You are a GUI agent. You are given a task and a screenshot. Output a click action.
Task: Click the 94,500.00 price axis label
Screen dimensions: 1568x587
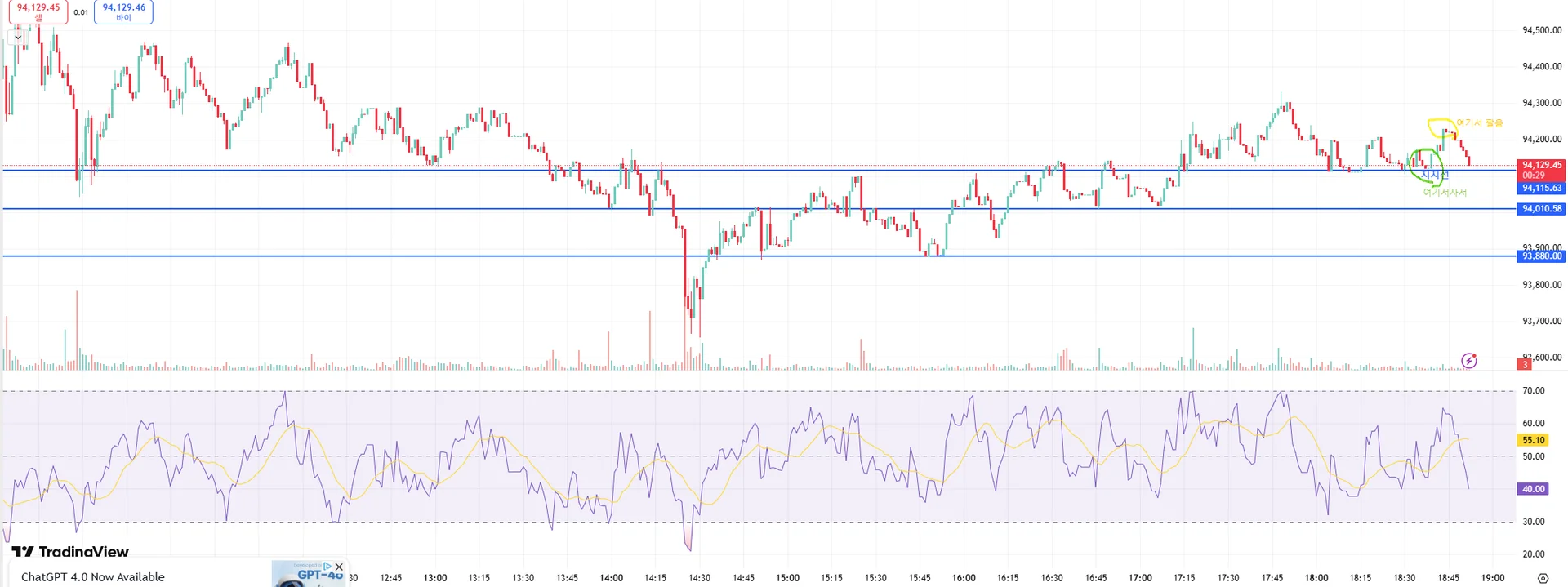(1542, 30)
